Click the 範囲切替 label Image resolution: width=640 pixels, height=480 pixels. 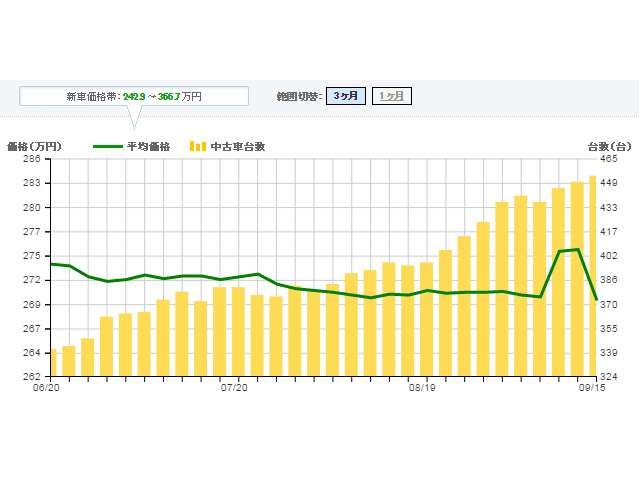(297, 96)
